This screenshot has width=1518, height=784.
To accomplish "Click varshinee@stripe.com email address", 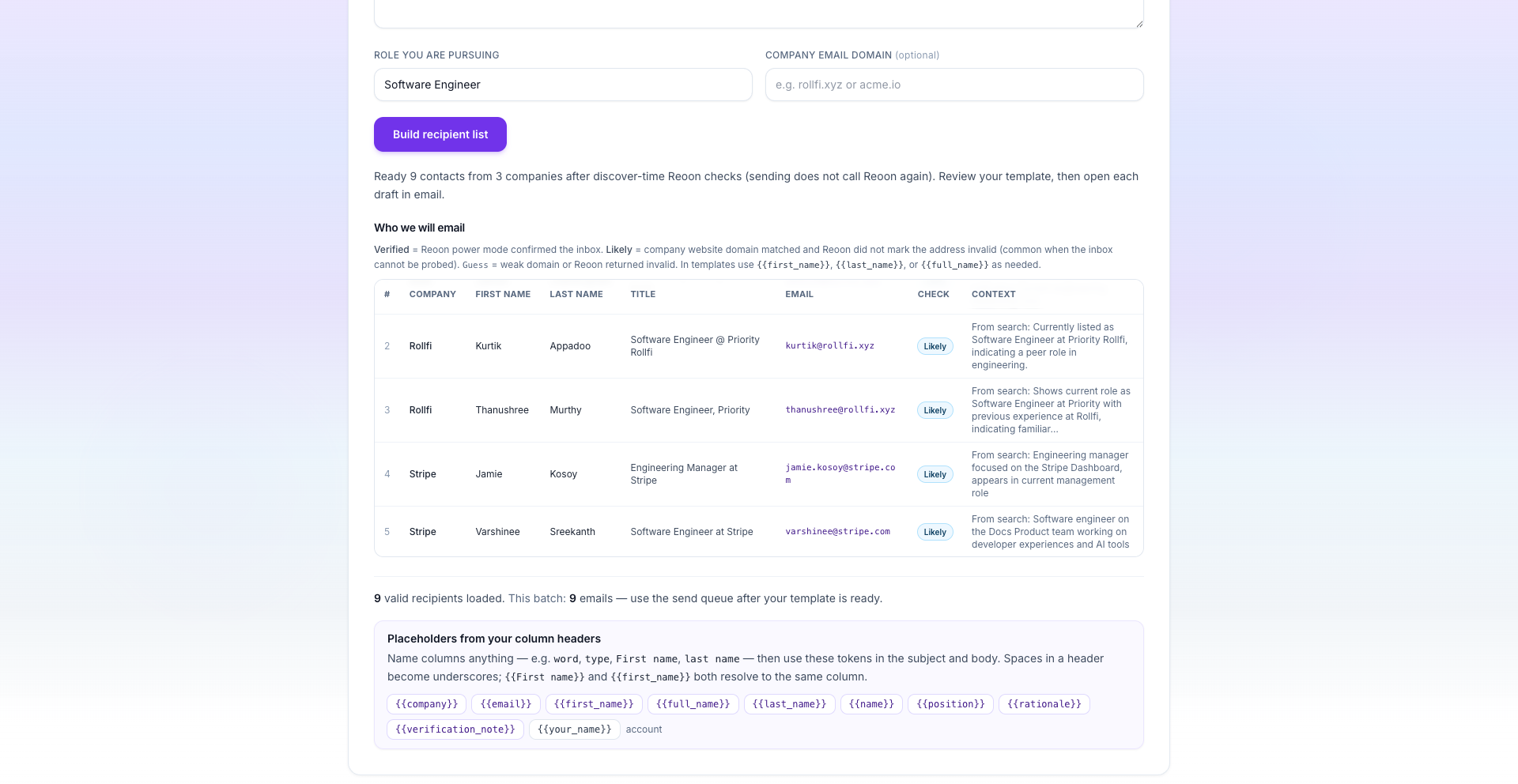I will (x=837, y=532).
